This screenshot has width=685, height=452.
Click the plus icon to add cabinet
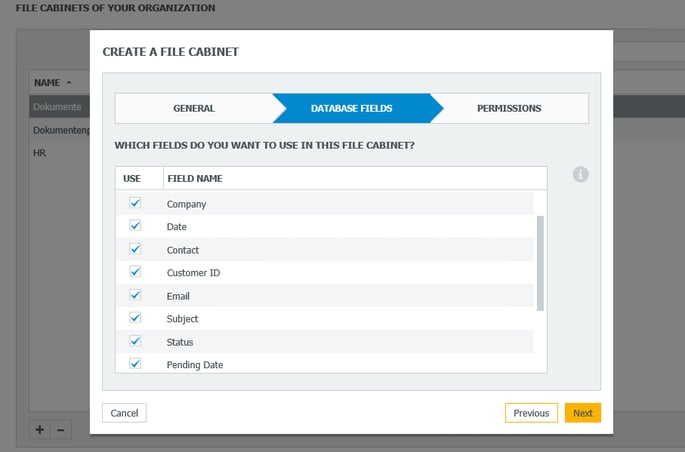[x=39, y=429]
